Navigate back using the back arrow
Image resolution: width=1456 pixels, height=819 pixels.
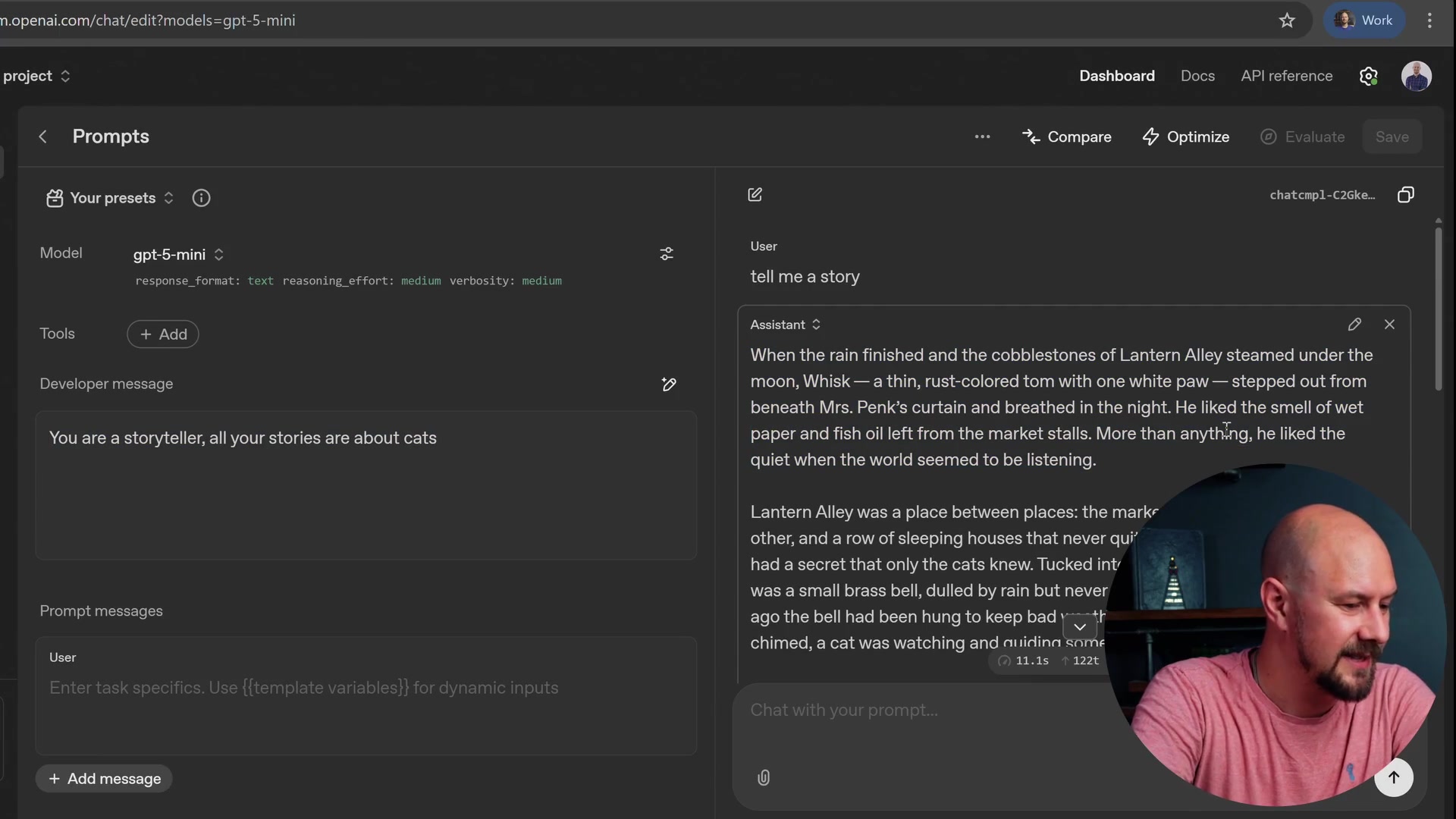pyautogui.click(x=43, y=136)
